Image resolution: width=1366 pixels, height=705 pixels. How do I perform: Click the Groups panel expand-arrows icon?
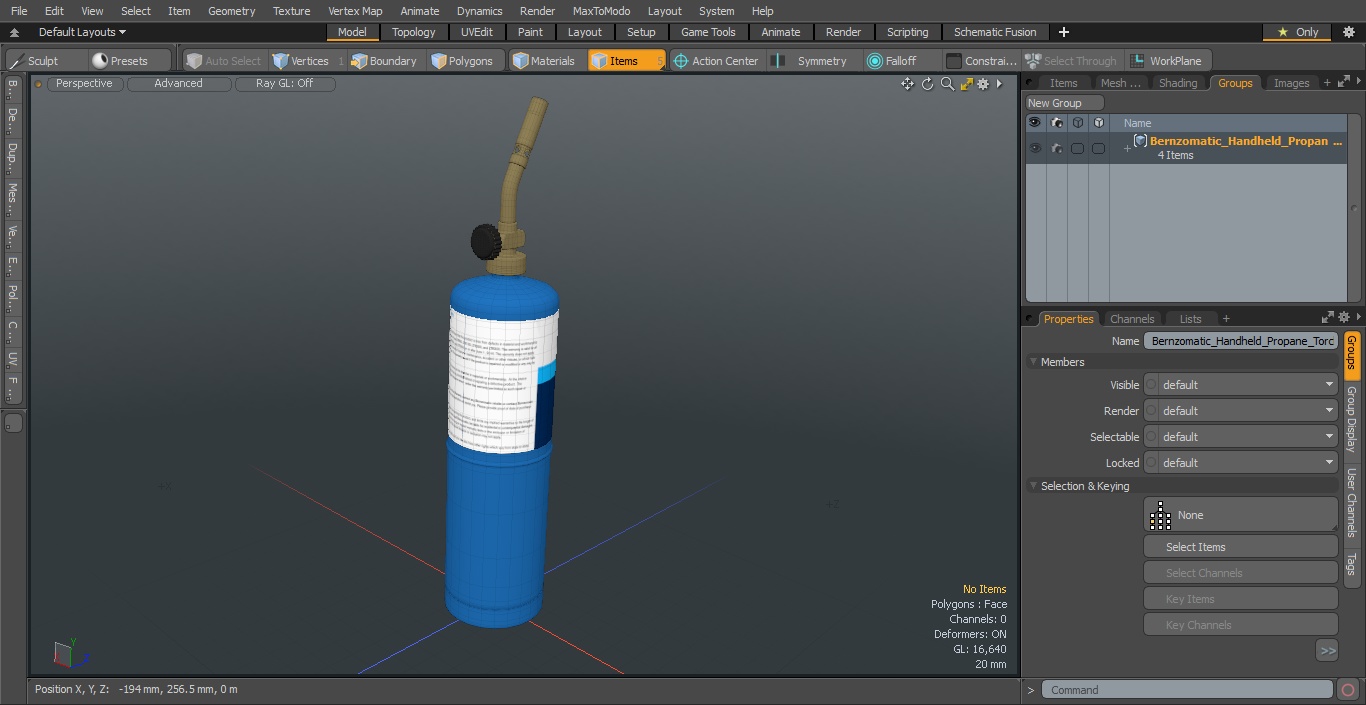pyautogui.click(x=1344, y=82)
